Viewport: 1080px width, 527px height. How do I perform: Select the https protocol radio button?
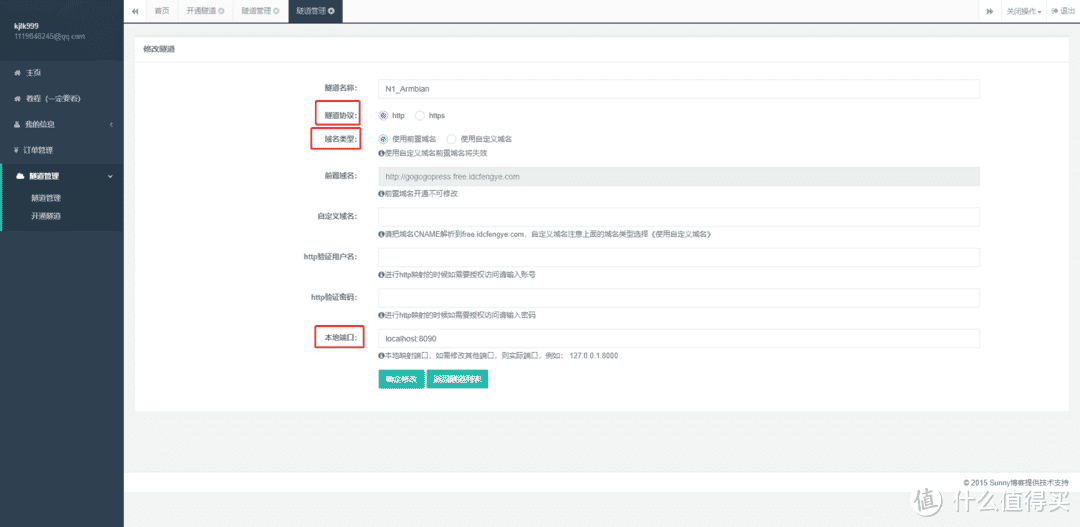[x=419, y=116]
